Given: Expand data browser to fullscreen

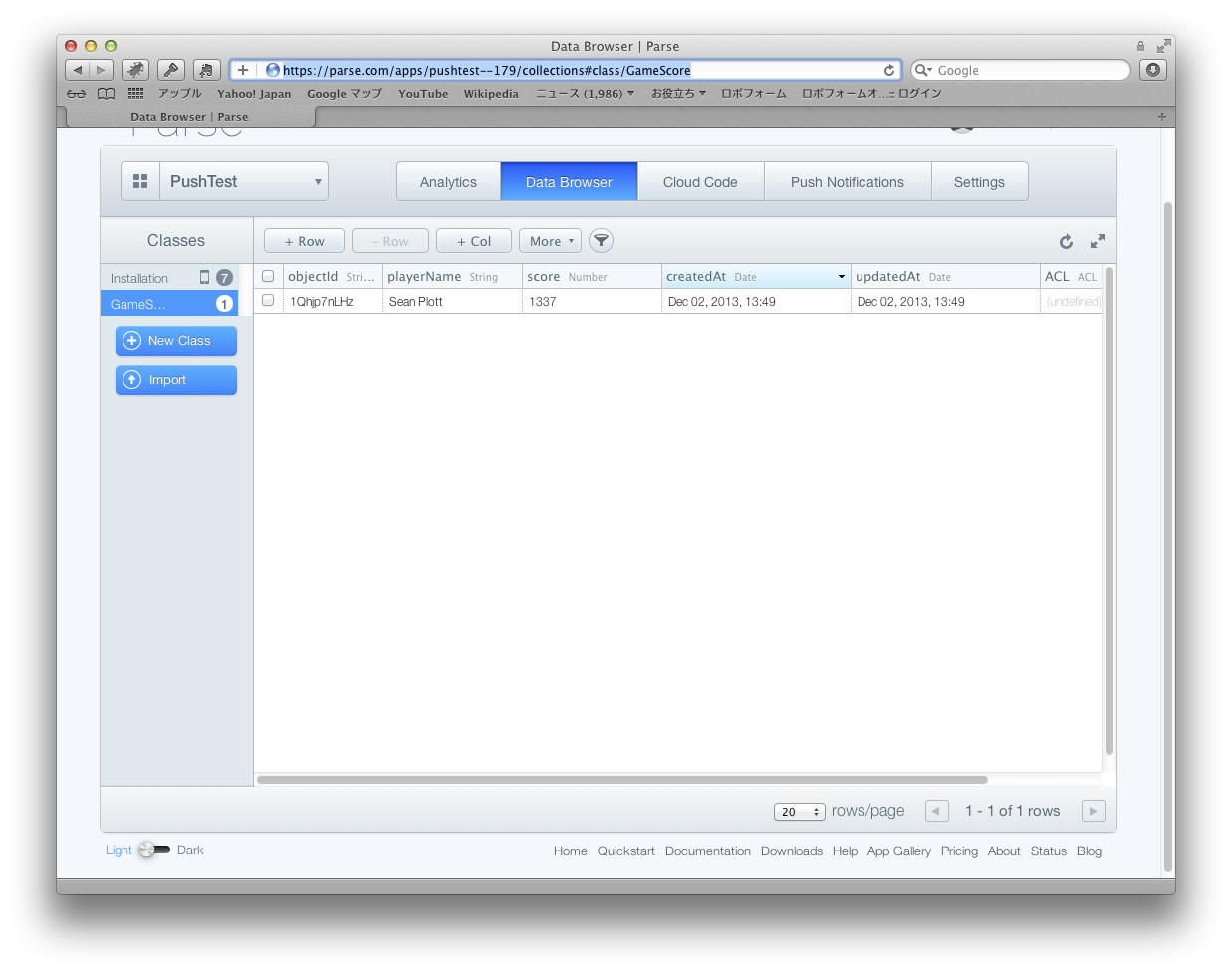Looking at the screenshot, I should click(x=1098, y=241).
